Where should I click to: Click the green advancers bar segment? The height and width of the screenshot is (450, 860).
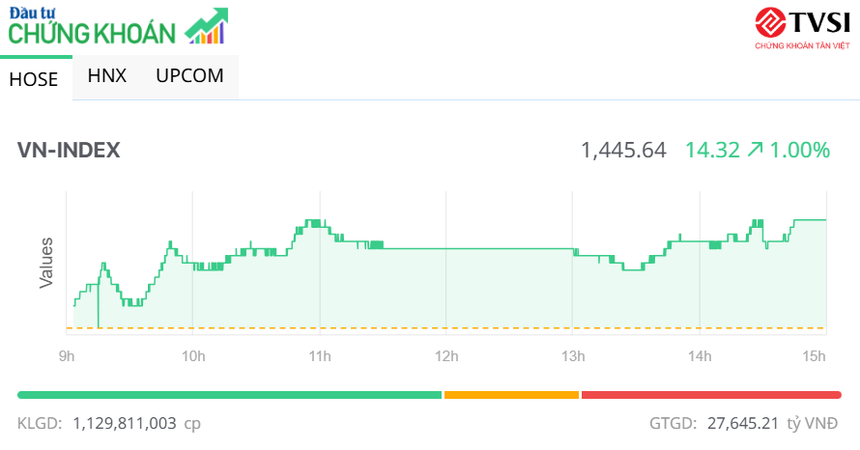(229, 395)
